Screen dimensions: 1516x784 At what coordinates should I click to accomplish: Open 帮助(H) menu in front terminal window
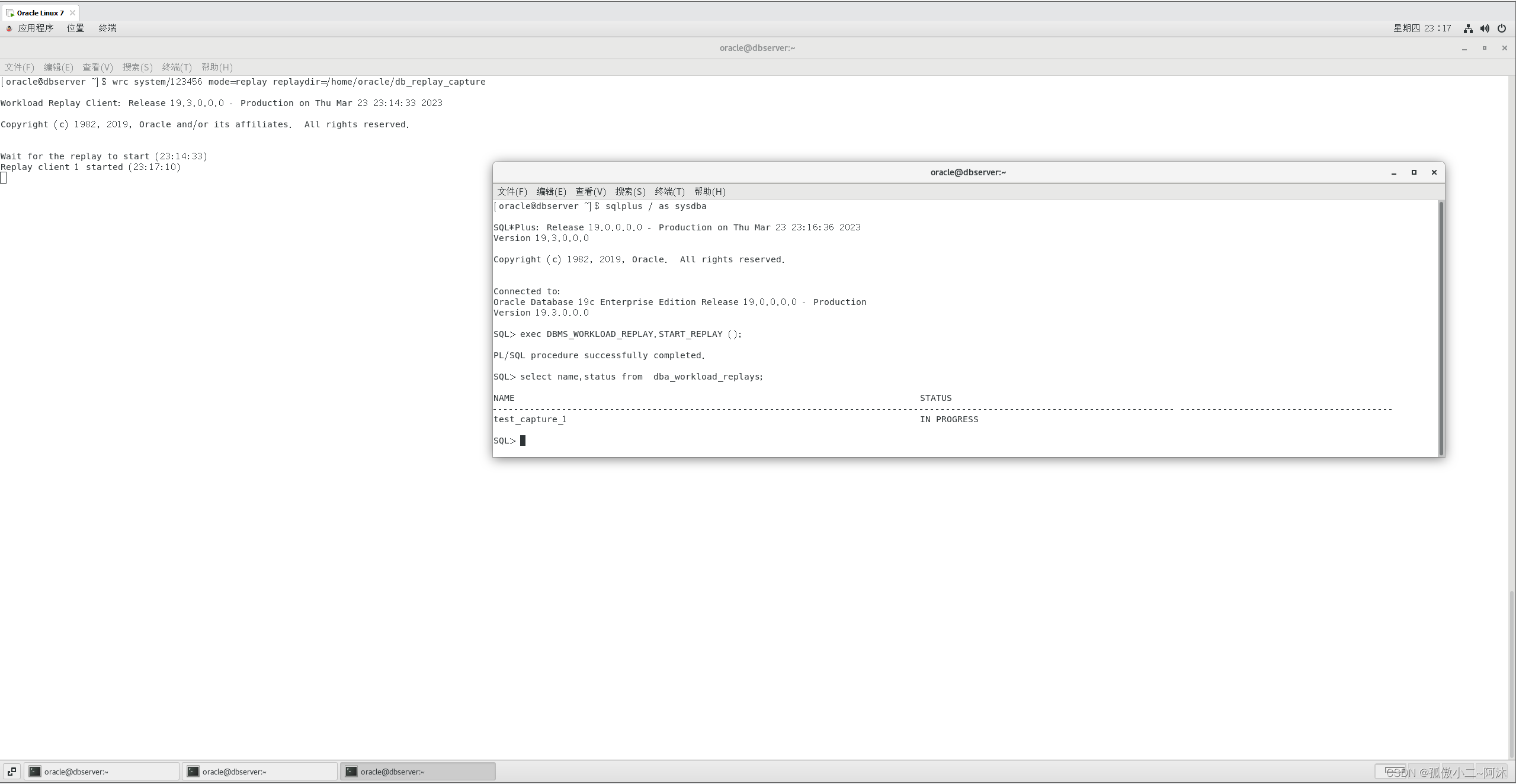click(x=709, y=191)
